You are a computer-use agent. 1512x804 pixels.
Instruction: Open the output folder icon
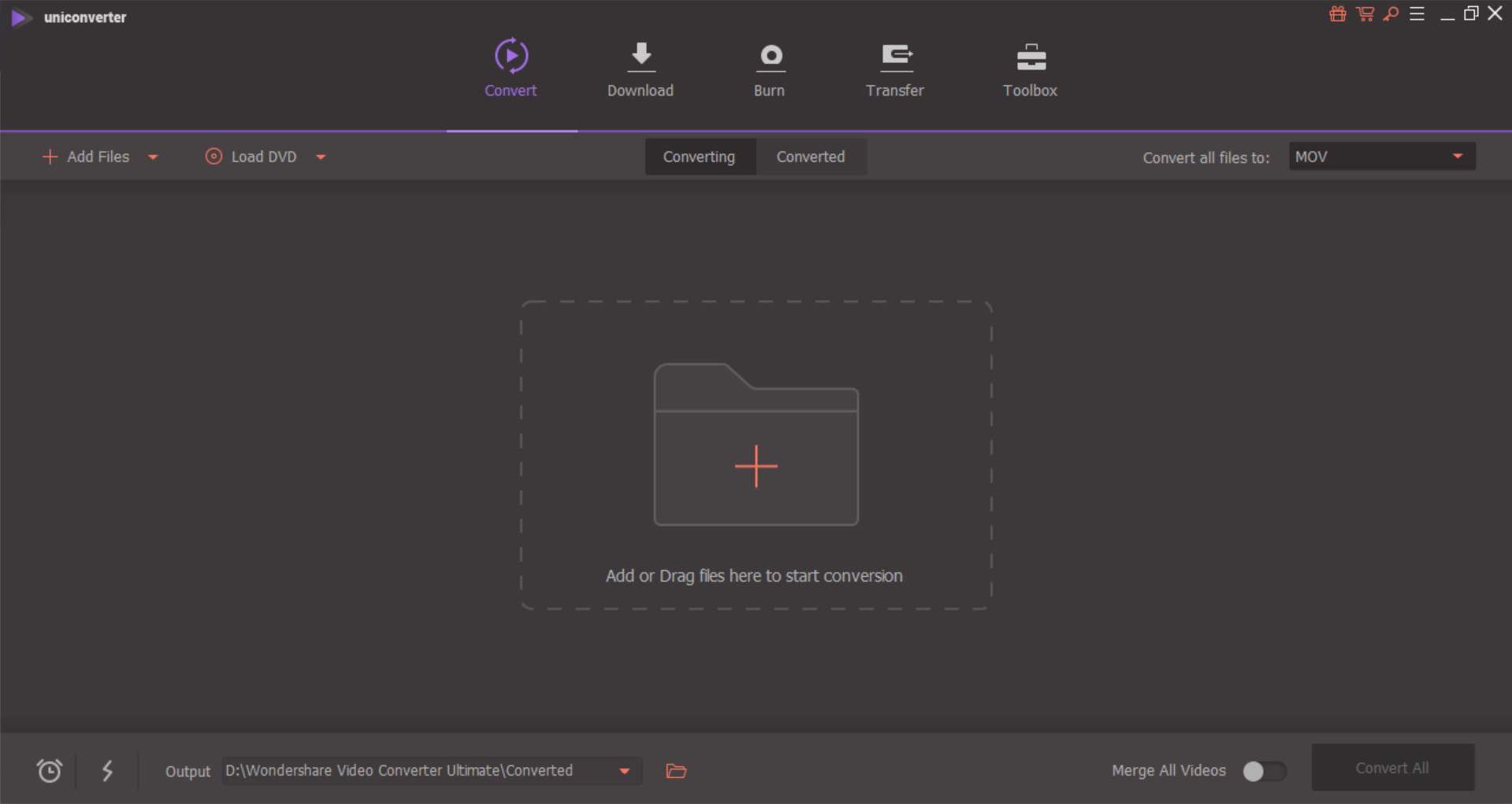[676, 772]
